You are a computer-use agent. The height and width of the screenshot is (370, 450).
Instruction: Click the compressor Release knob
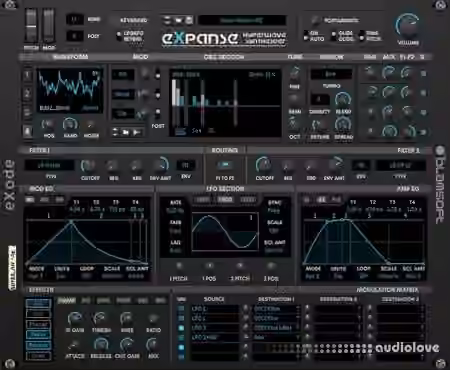[100, 344]
